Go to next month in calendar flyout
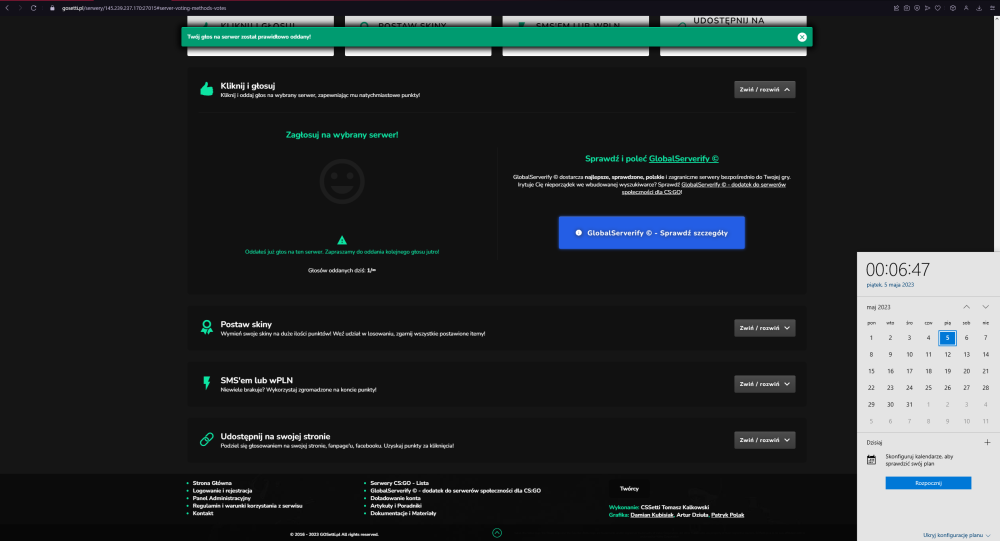Screen dimensions: 1000x541 (x=985, y=307)
